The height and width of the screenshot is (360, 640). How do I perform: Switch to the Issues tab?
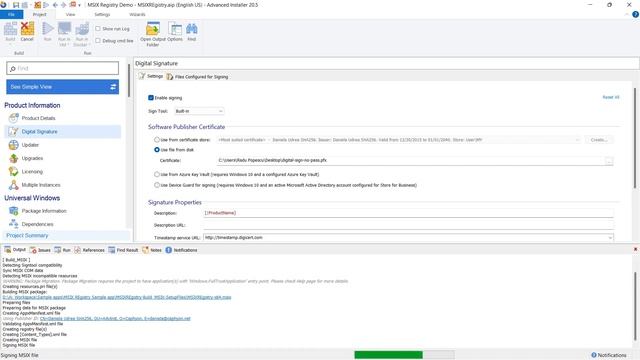pyautogui.click(x=40, y=250)
